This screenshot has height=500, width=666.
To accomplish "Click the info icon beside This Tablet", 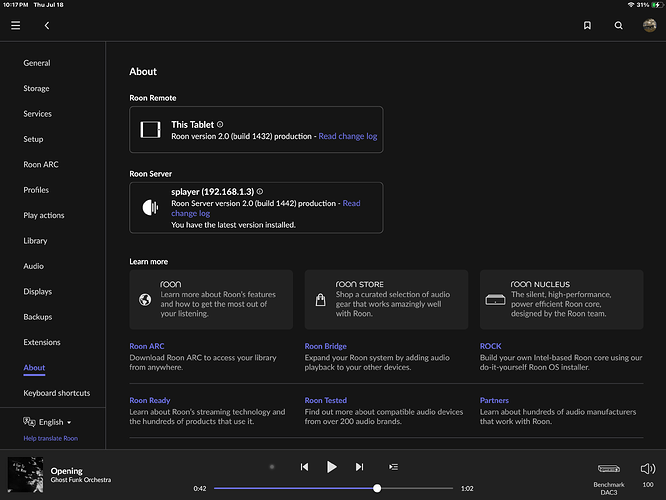I will click(220, 124).
